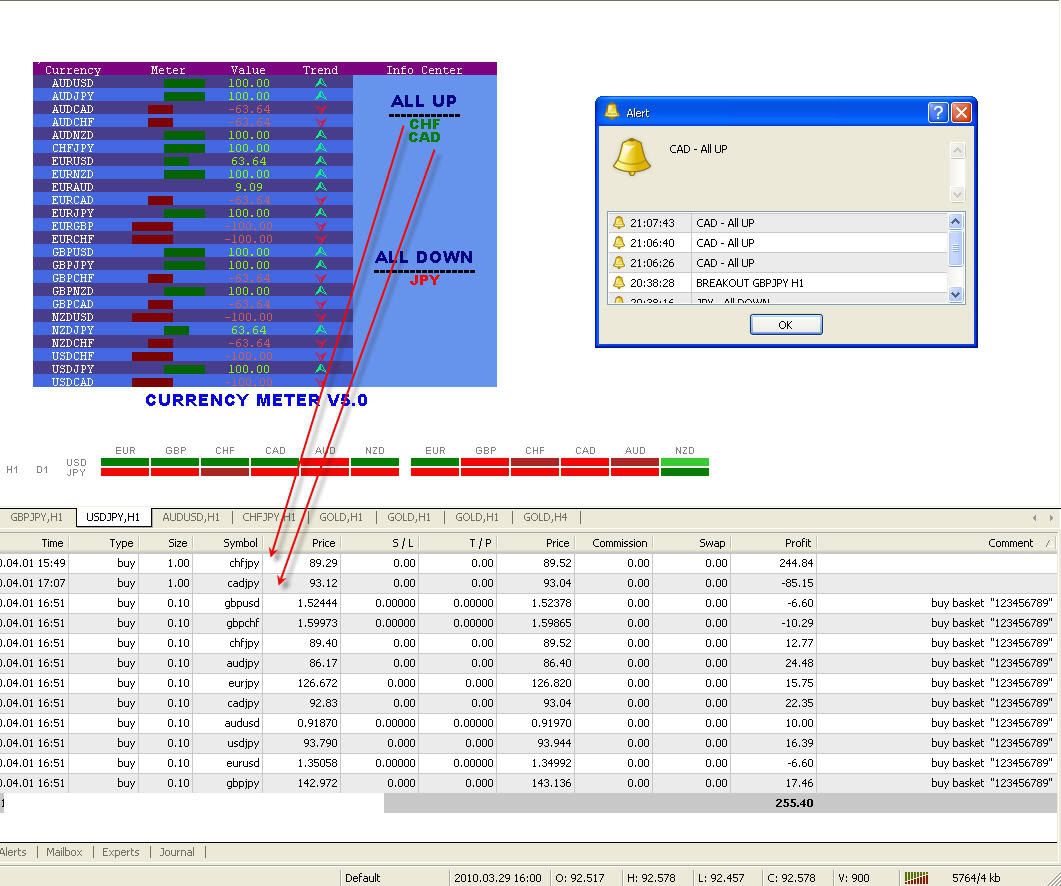Click chart tabs scroll-right arrow
The width and height of the screenshot is (1061, 886).
click(x=1051, y=518)
